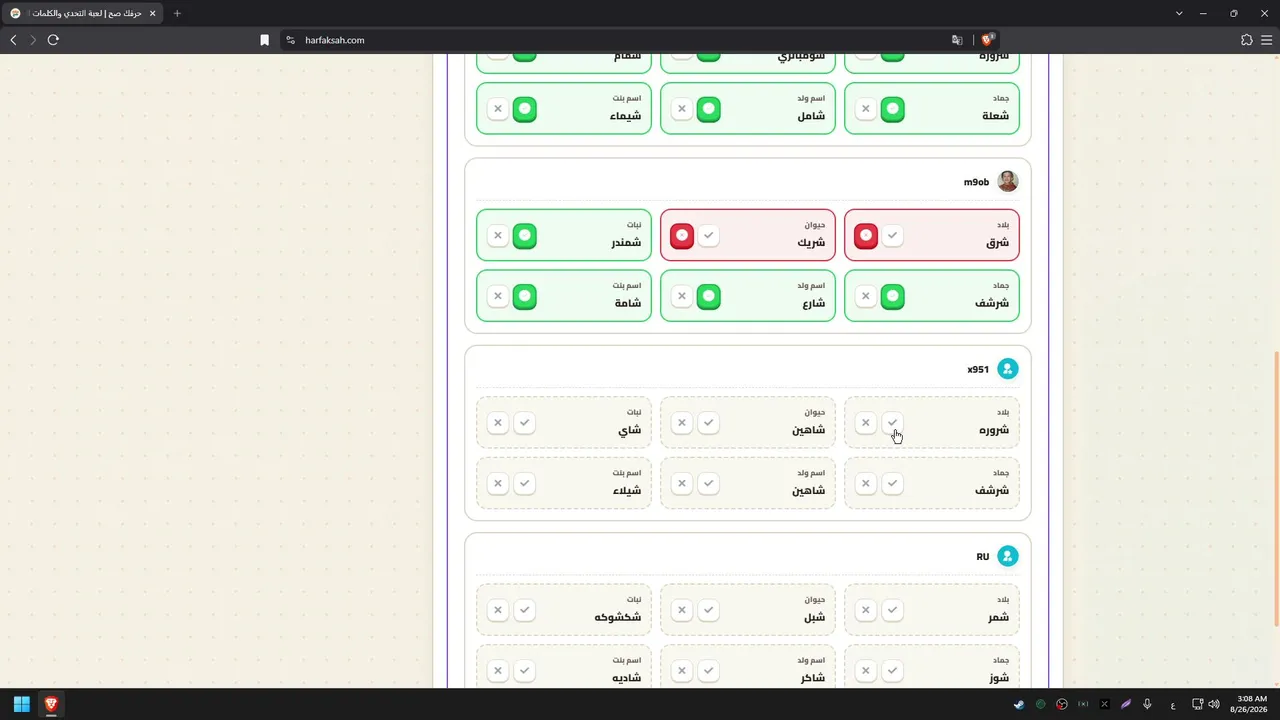
Task: Mark m9ob's حيوان answer شريك as correct
Action: [x=709, y=236]
